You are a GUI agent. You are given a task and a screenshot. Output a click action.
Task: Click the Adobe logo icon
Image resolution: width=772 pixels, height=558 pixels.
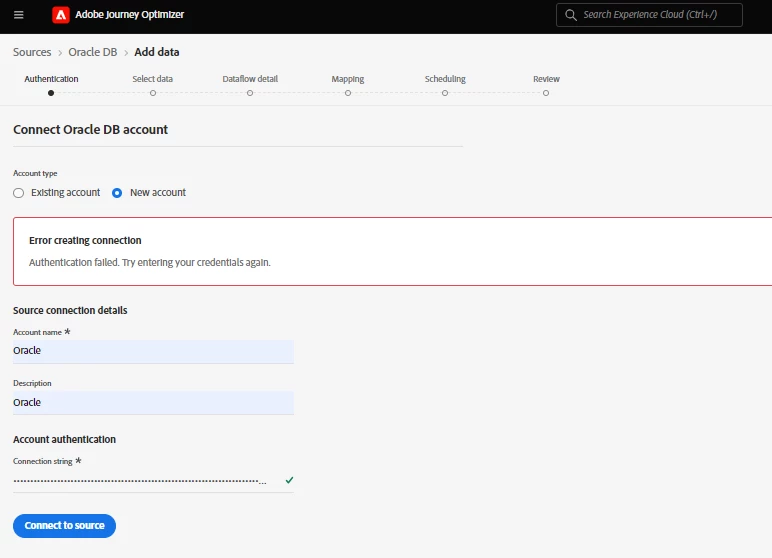(61, 15)
